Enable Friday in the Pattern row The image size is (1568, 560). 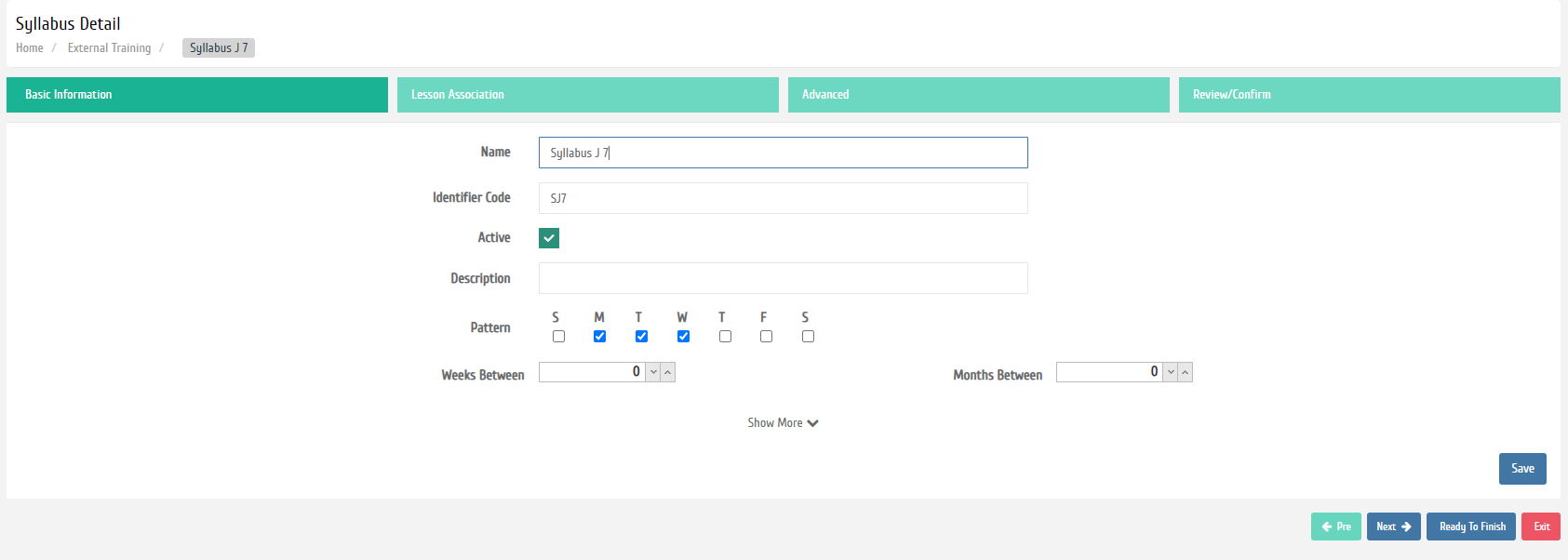(x=766, y=337)
